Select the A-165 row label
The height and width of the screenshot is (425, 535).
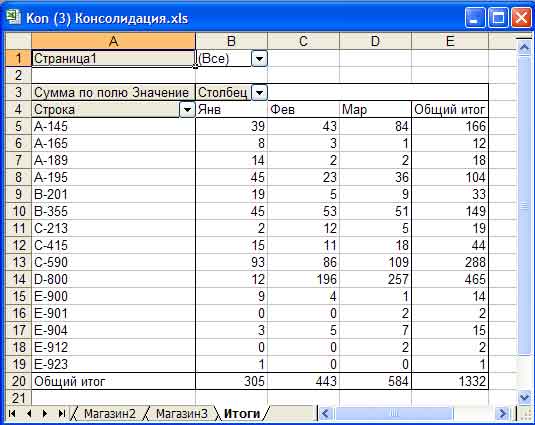click(x=113, y=143)
